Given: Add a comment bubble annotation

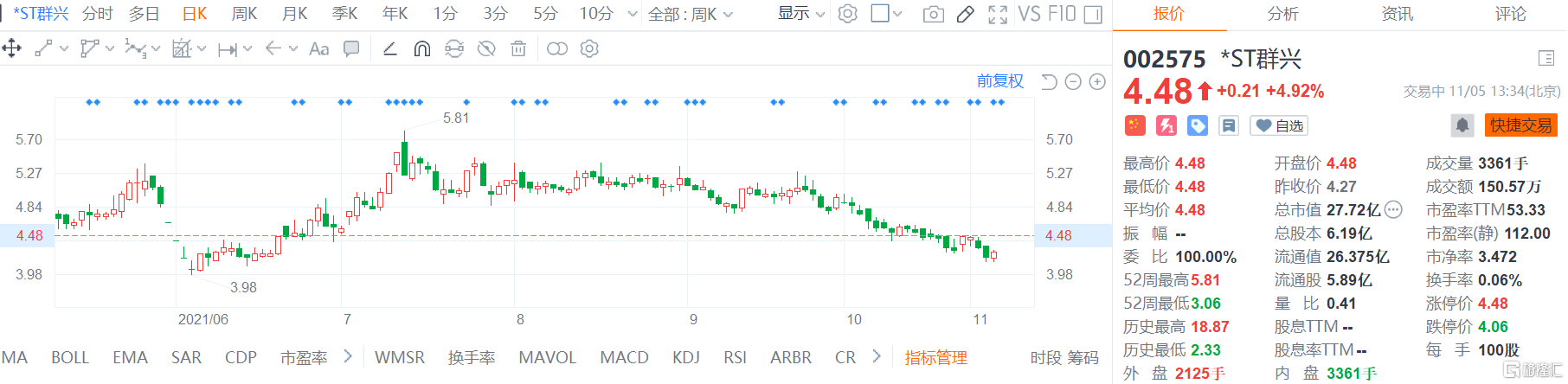Looking at the screenshot, I should pyautogui.click(x=351, y=49).
